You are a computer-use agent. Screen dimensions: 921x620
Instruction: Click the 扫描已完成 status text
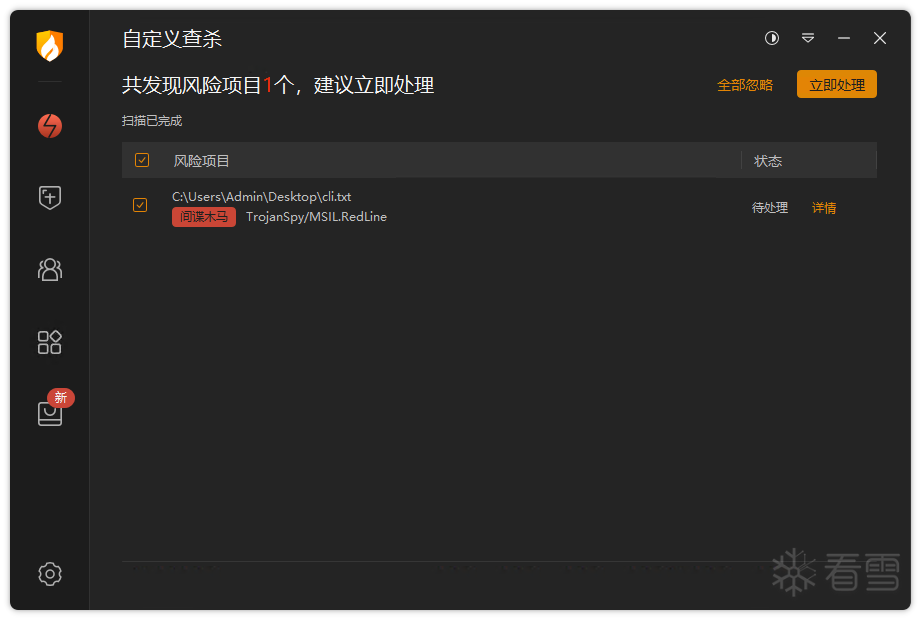[x=152, y=121]
